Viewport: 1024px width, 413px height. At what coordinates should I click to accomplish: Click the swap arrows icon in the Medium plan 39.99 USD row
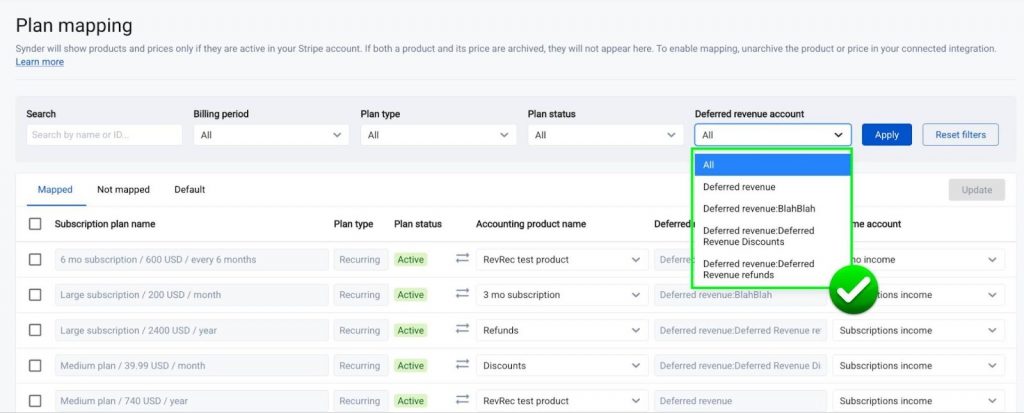click(462, 365)
